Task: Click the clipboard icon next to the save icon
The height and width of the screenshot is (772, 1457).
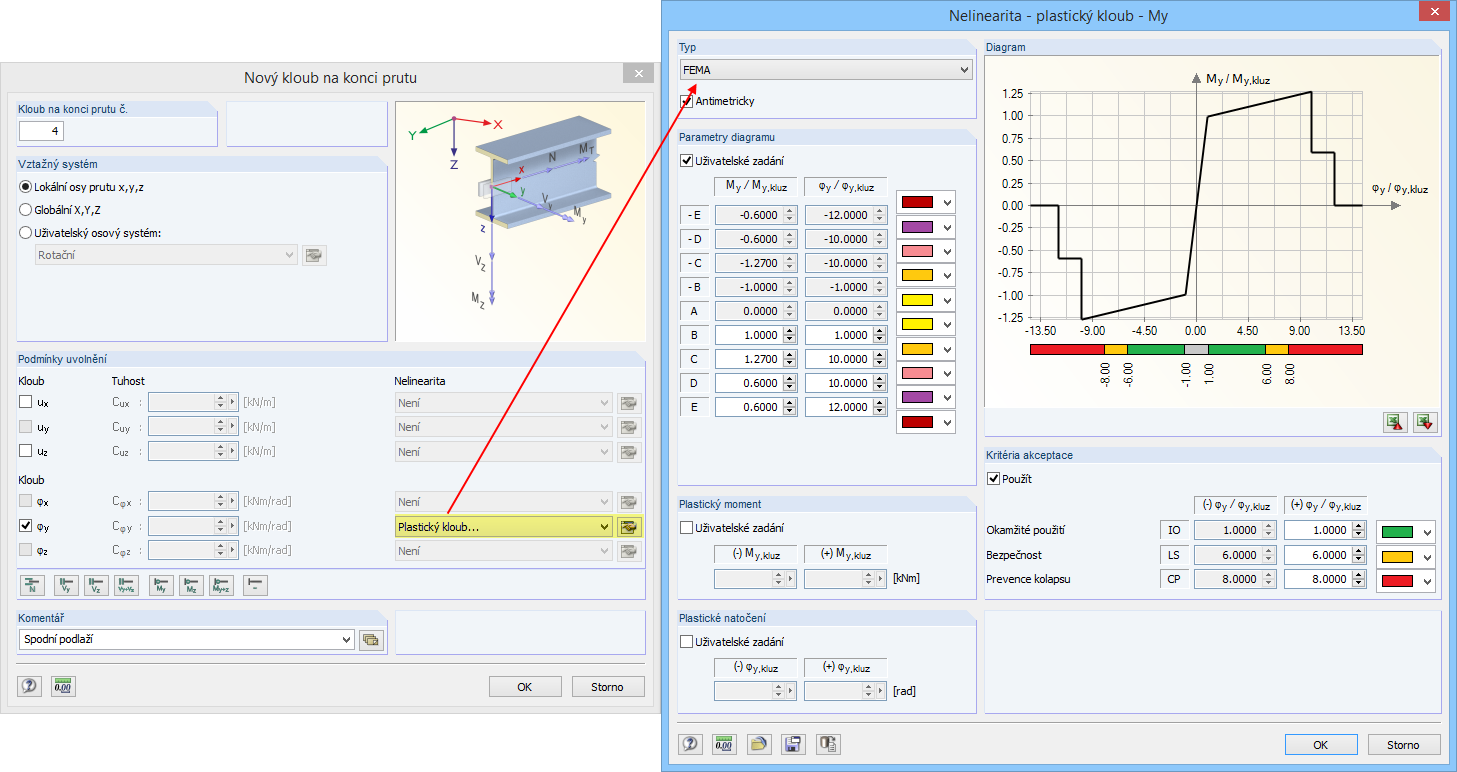Action: click(x=828, y=743)
